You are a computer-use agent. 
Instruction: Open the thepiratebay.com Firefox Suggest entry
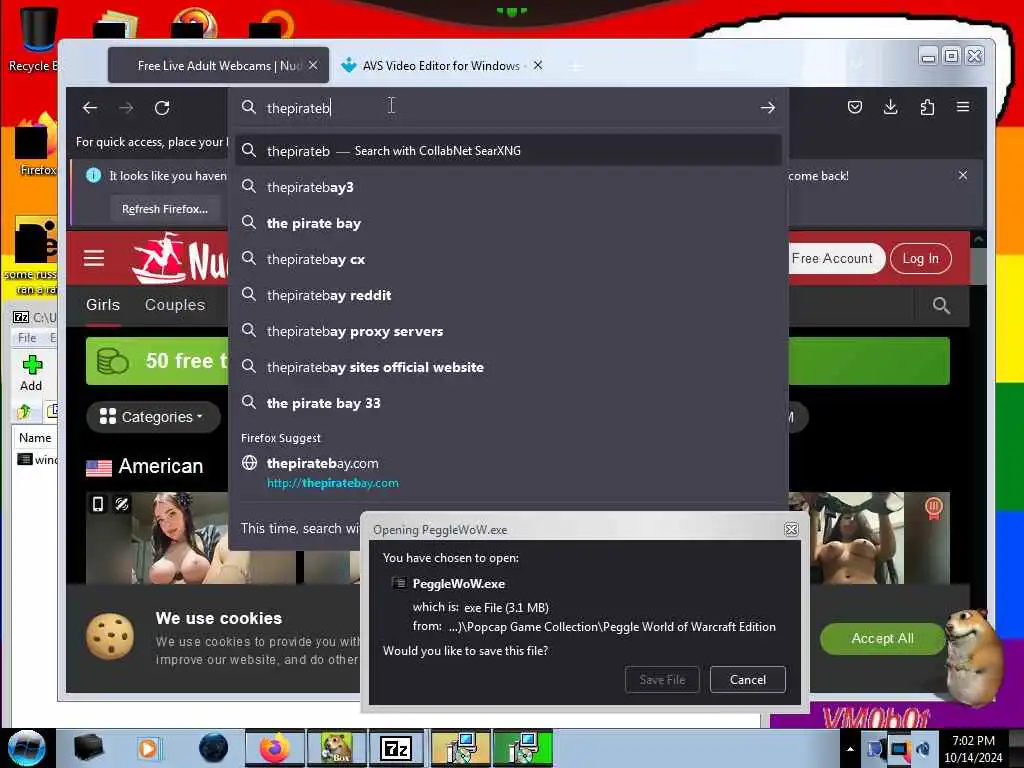click(508, 473)
